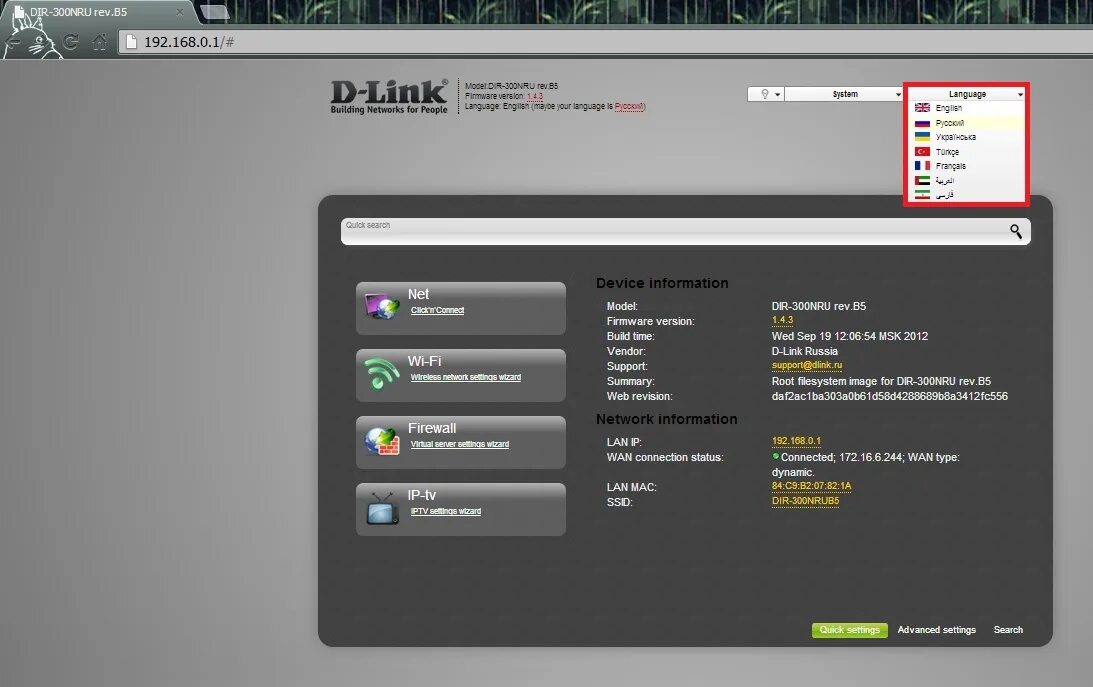The image size is (1093, 687).
Task: Click the green Wi-Fi signal icon
Action: [381, 373]
